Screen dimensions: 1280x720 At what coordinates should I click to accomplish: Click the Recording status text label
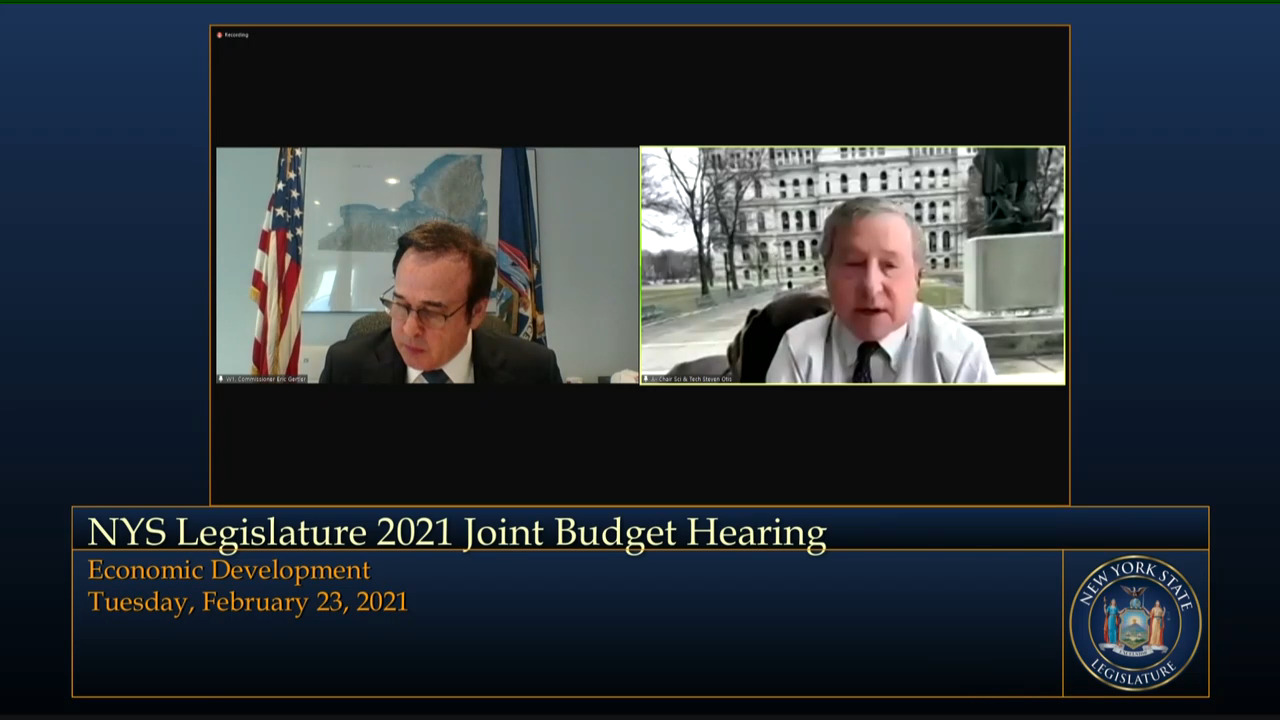click(237, 35)
